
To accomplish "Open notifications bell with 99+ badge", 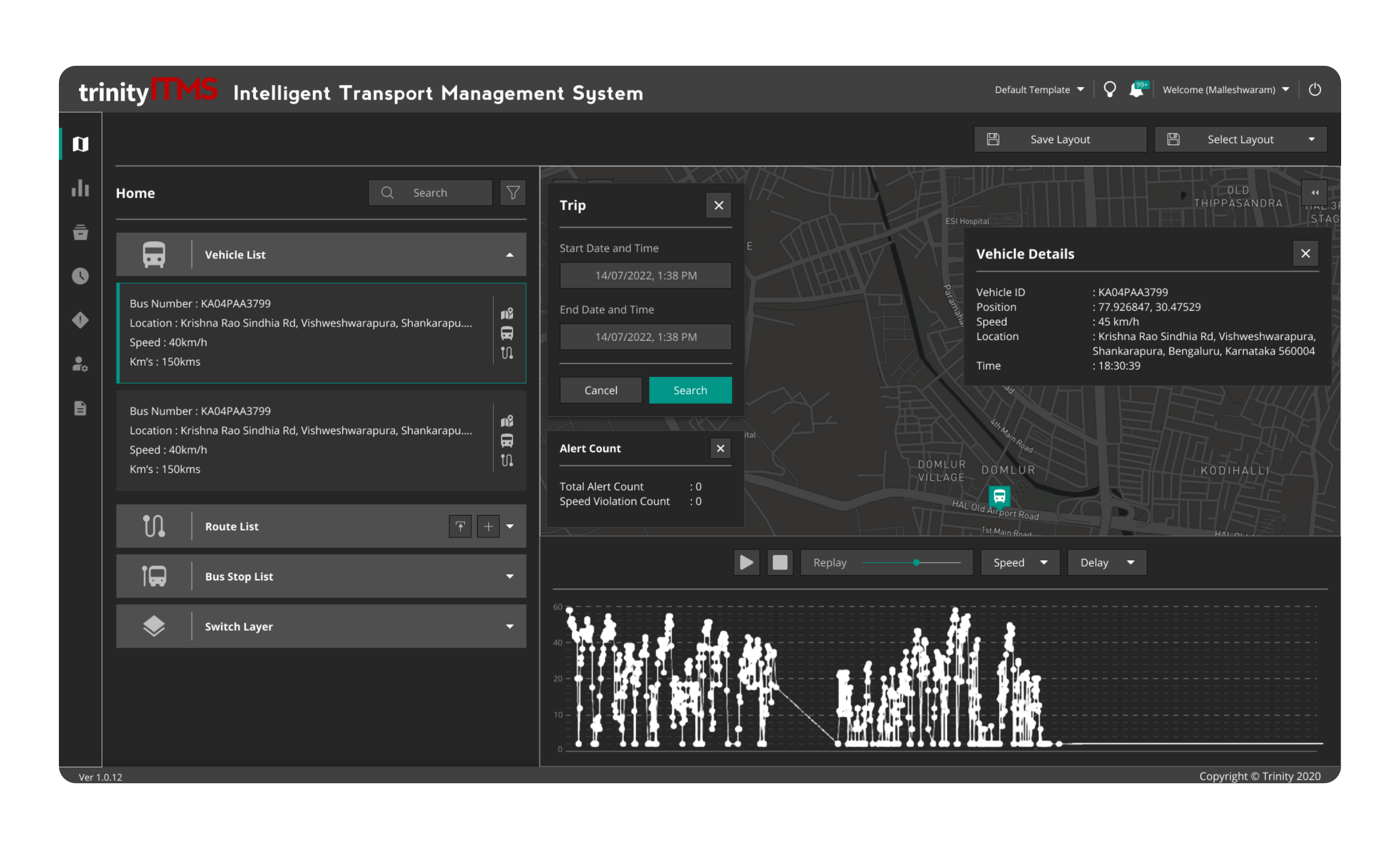I will [1138, 90].
